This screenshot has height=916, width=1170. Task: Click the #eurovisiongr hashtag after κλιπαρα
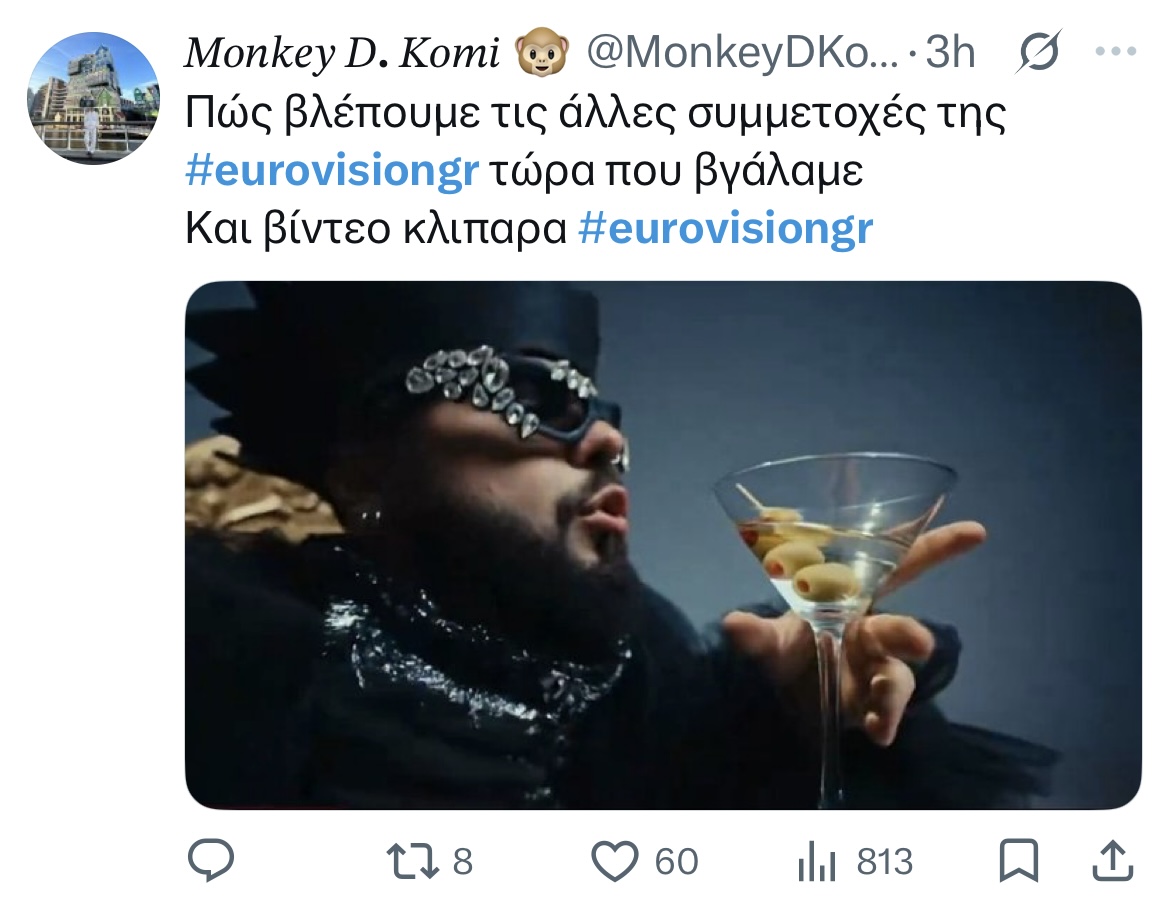click(726, 230)
